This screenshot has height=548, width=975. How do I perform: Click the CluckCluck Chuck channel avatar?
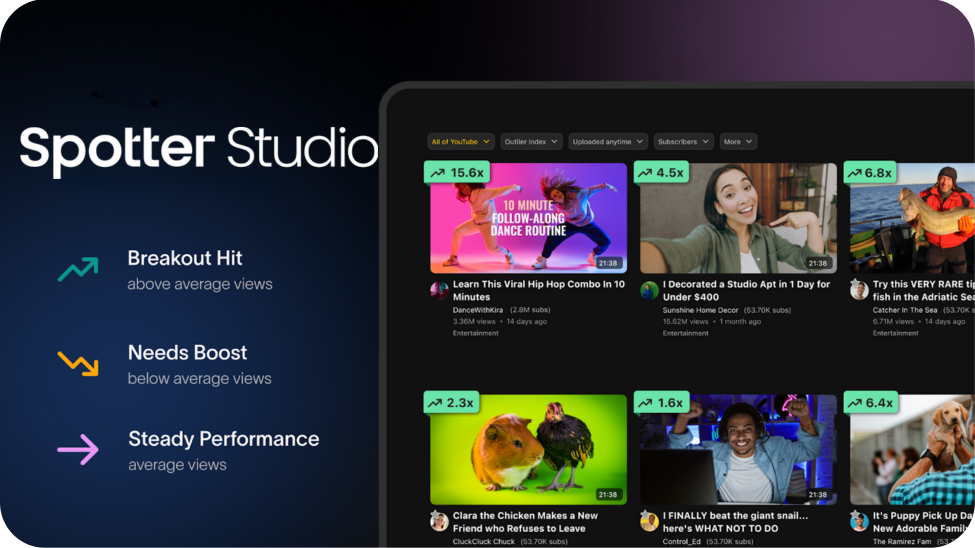pos(440,521)
